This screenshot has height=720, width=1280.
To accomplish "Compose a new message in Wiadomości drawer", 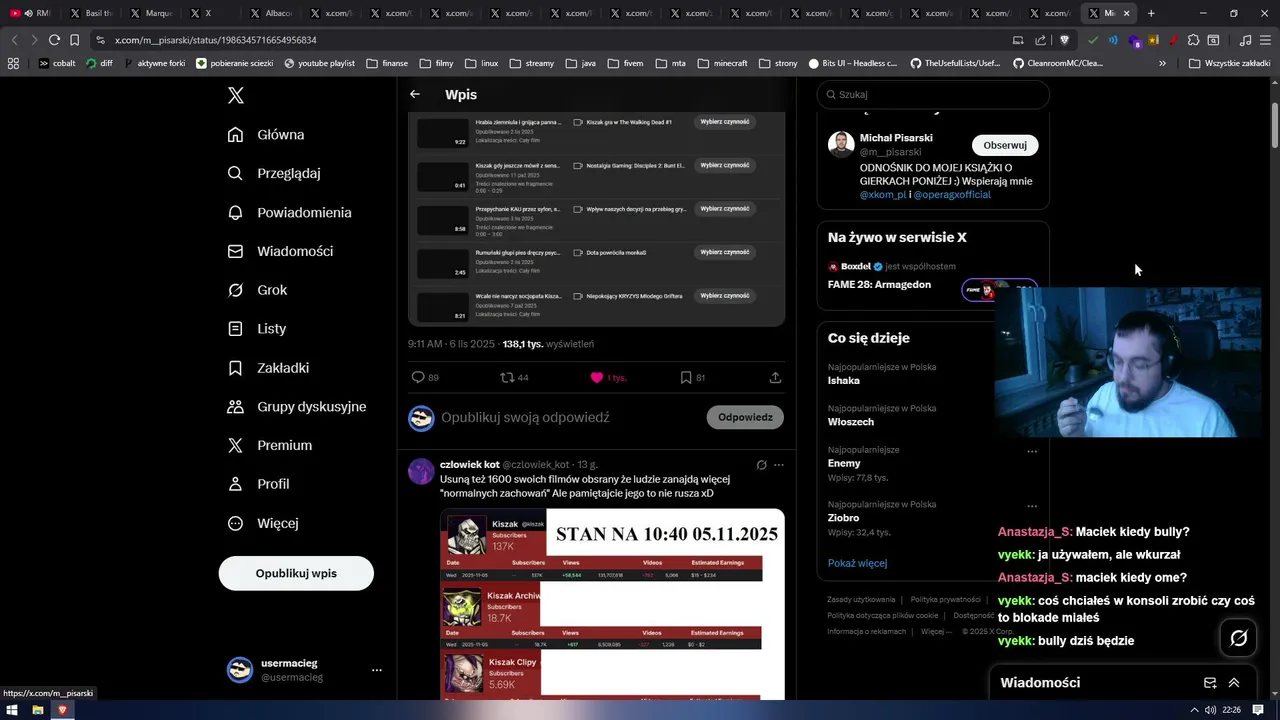I will coord(1210,683).
